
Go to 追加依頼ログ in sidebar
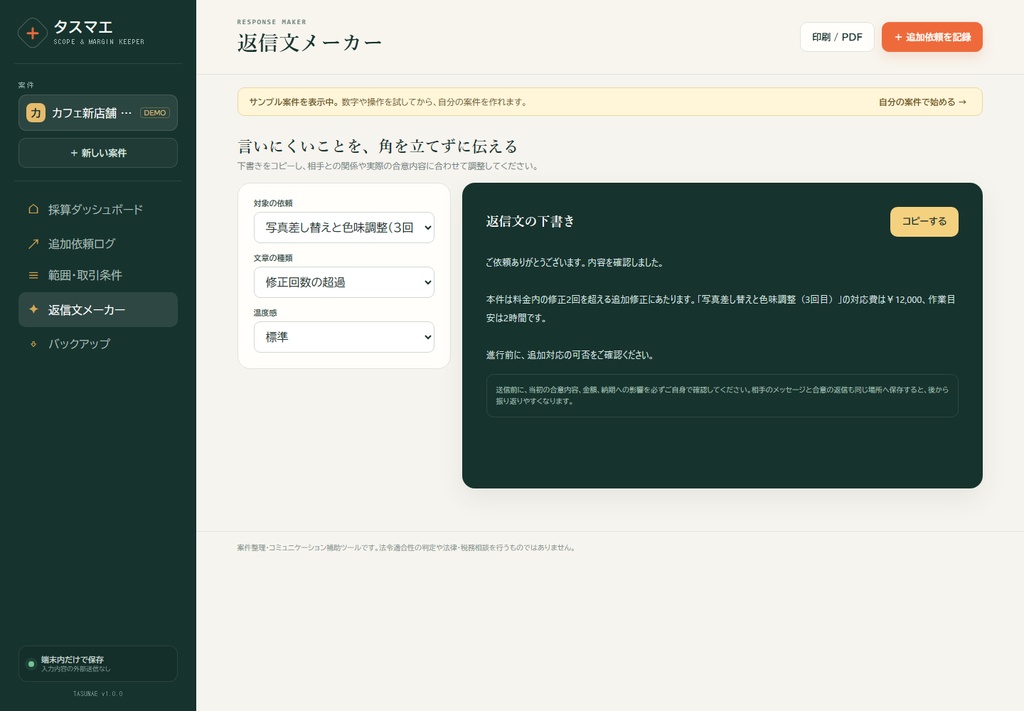coord(98,244)
